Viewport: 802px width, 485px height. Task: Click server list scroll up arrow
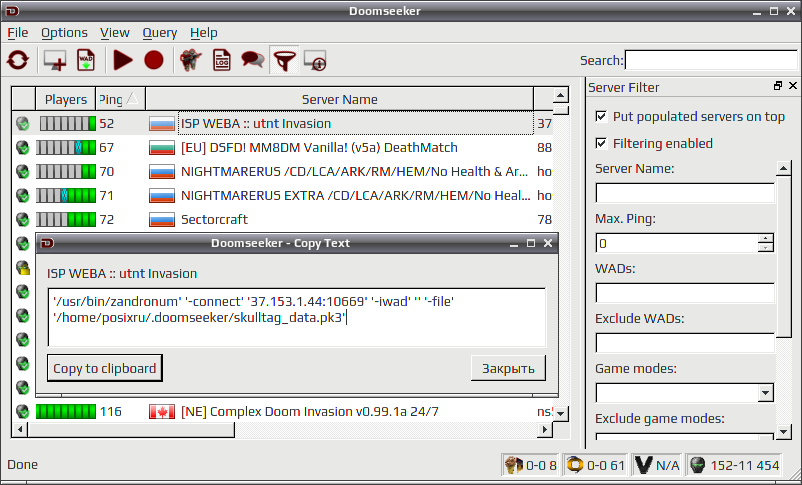pyautogui.click(x=561, y=95)
